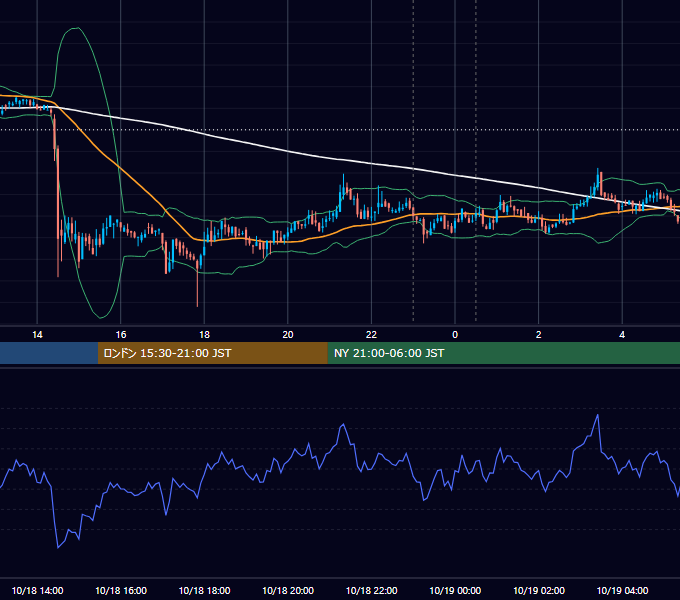The image size is (680, 600).
Task: Click the 4 hour axis label
Action: [x=622, y=335]
